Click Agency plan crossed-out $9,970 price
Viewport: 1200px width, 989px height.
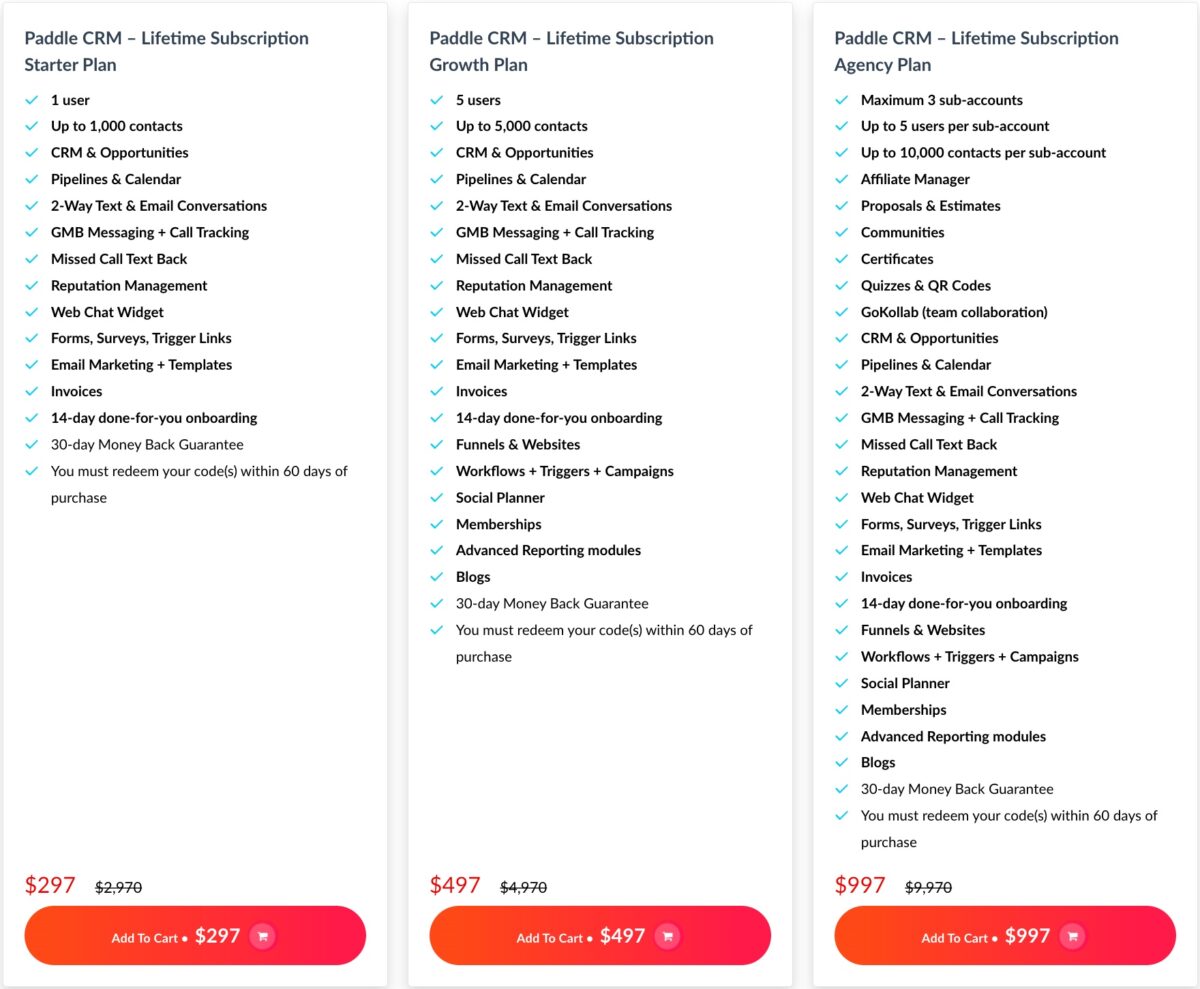tap(928, 887)
